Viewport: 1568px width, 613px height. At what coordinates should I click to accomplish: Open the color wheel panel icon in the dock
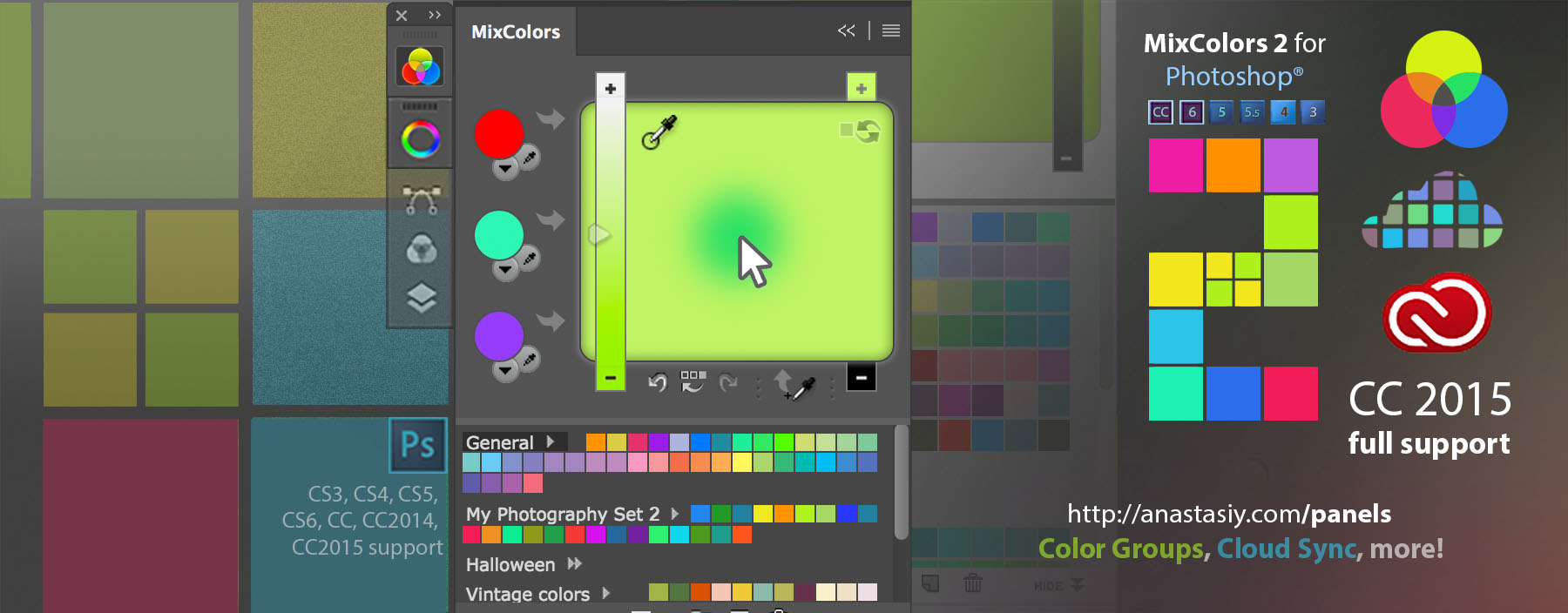point(420,139)
